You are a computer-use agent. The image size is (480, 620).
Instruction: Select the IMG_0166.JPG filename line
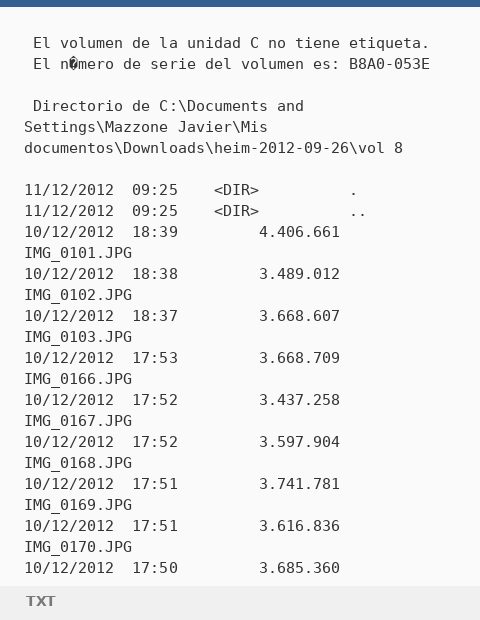(x=78, y=379)
